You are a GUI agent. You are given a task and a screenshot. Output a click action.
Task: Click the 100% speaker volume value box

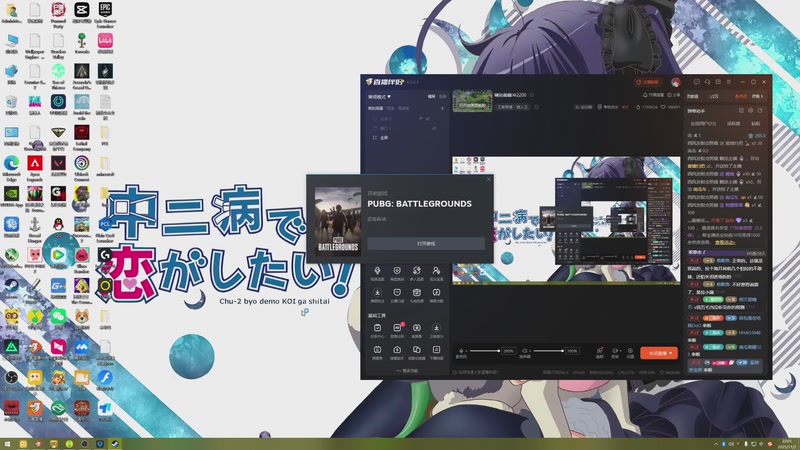click(x=572, y=351)
